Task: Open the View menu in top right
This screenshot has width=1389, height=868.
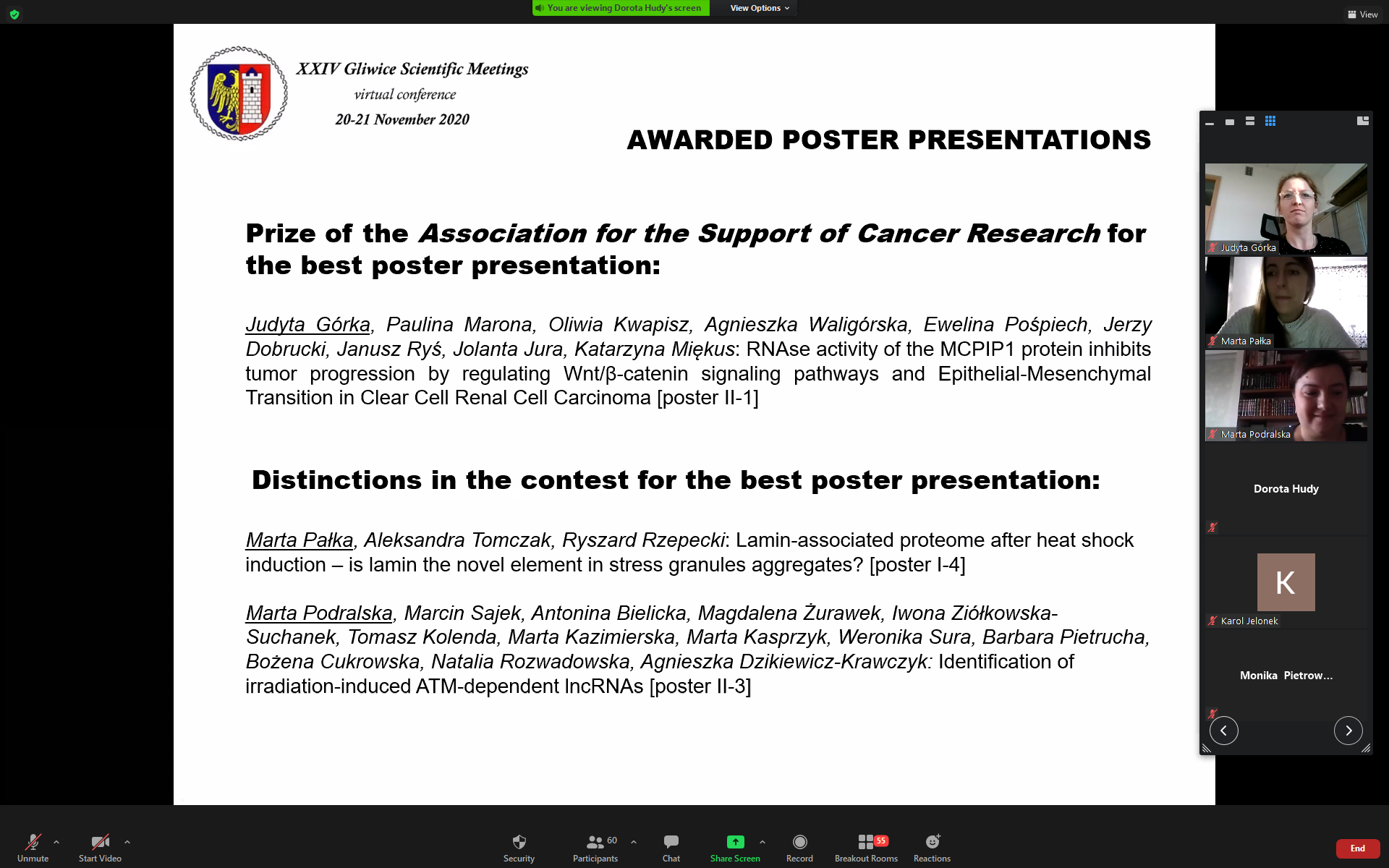Action: point(1362,14)
